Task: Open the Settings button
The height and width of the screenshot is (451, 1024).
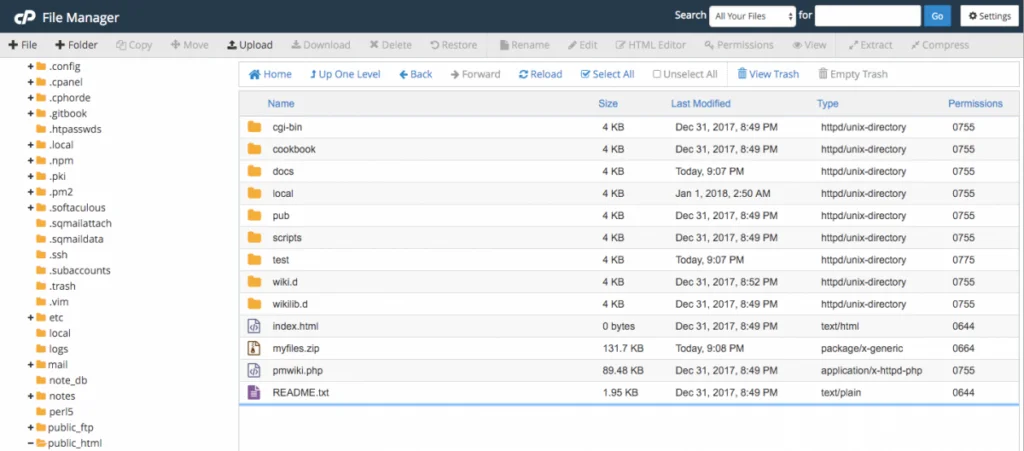Action: pyautogui.click(x=989, y=16)
